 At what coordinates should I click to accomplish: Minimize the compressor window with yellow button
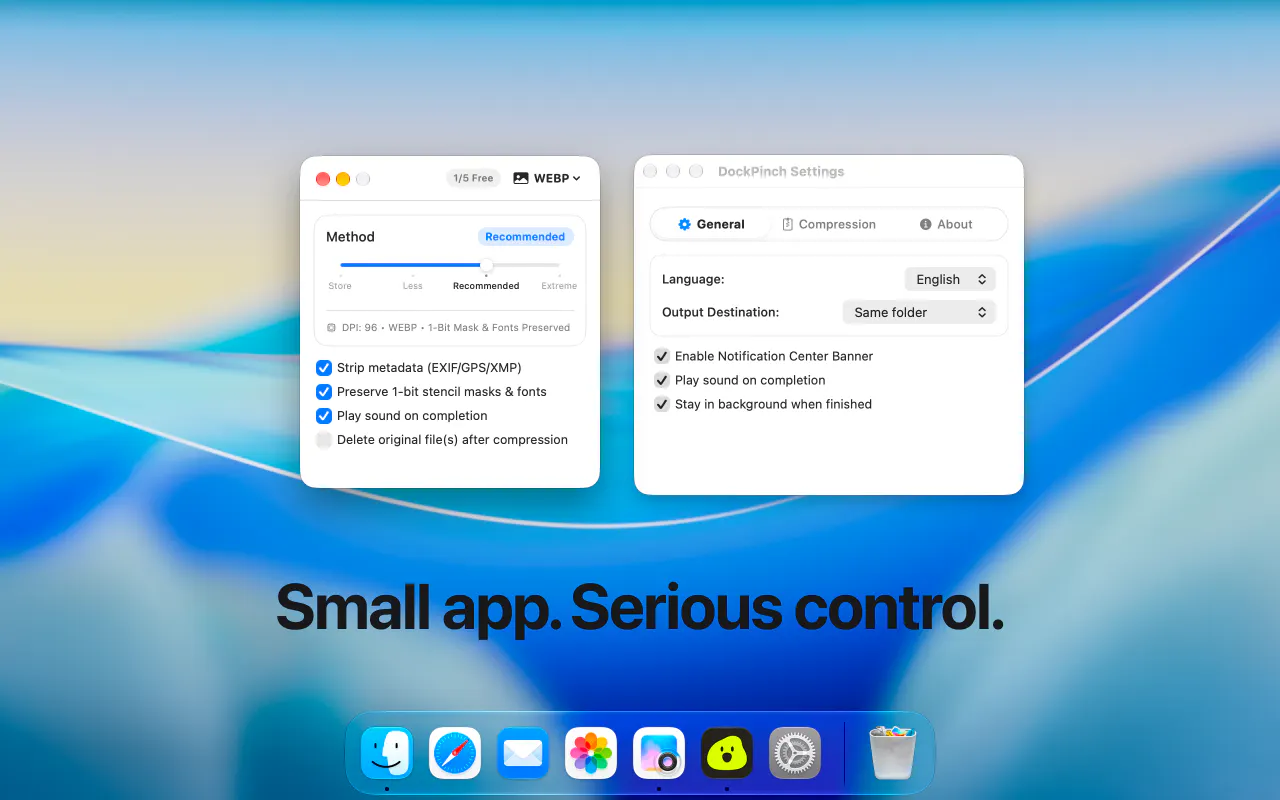[x=343, y=179]
